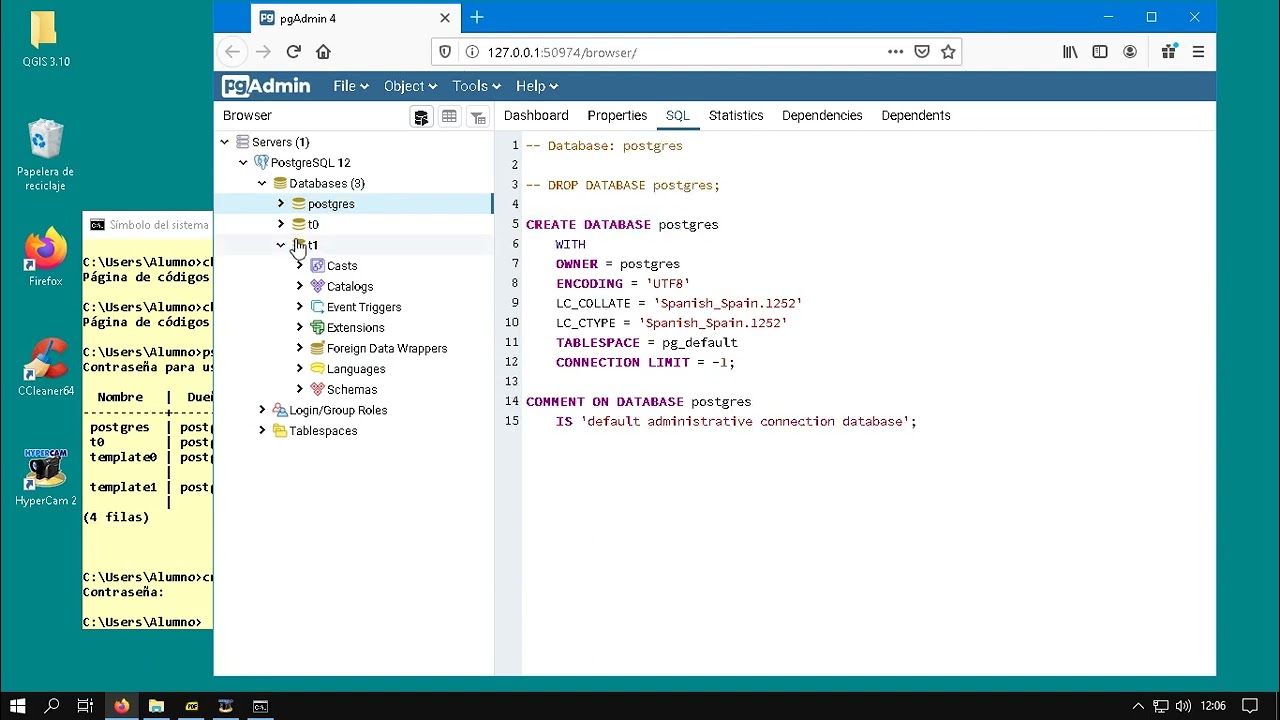Viewport: 1280px width, 720px height.
Task: Open QGIS 3.10 desktop folder
Action: click(46, 39)
